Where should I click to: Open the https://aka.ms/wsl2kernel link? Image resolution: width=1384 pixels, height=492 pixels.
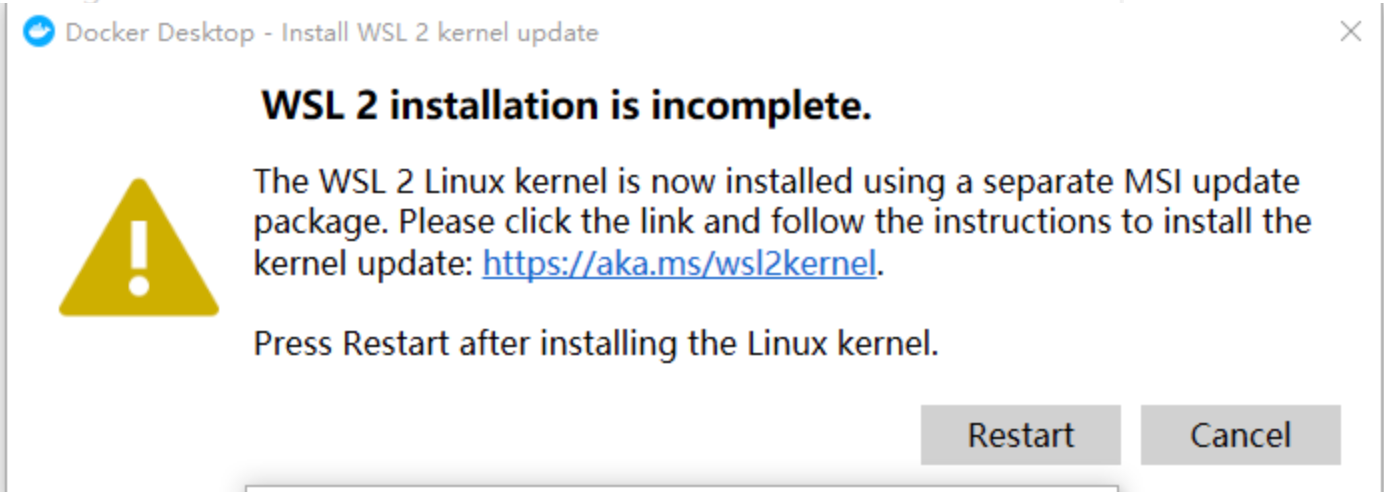679,264
